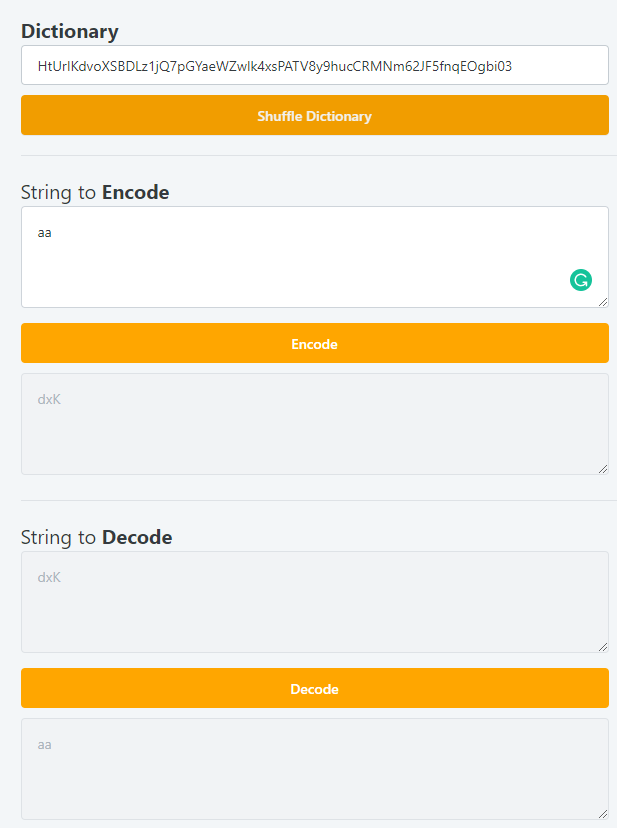Place cursor at start of dictionary string
617x828 pixels.
pyautogui.click(x=38, y=66)
